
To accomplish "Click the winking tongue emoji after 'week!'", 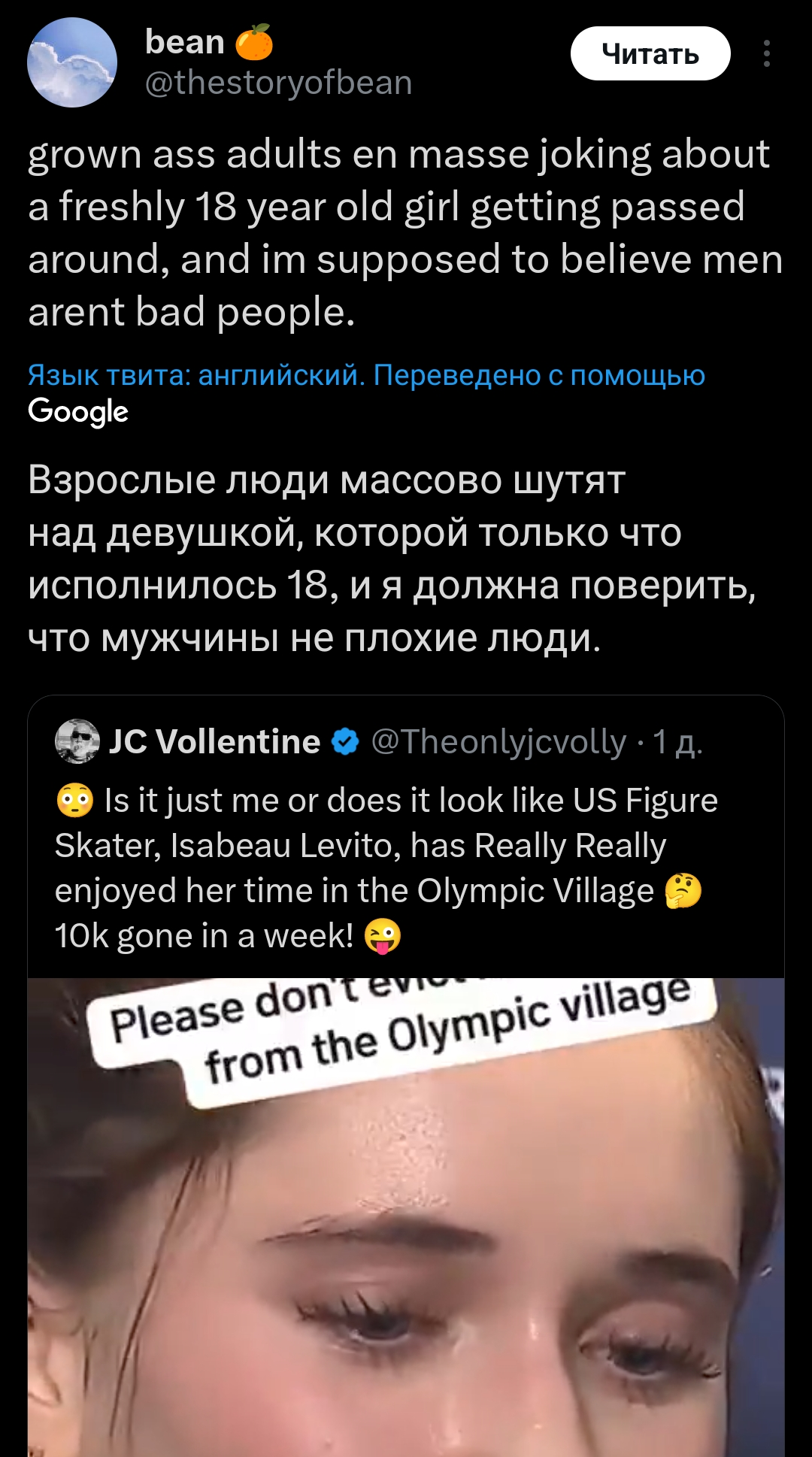I will (383, 936).
